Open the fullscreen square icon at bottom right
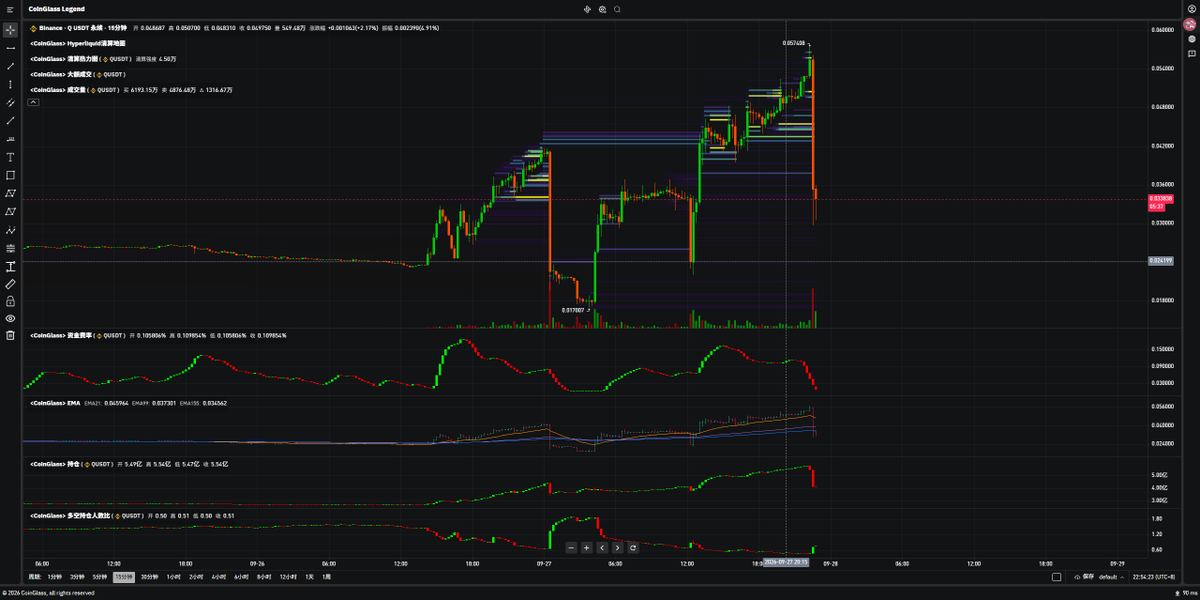Viewport: 1200px width, 600px height. (x=1056, y=577)
